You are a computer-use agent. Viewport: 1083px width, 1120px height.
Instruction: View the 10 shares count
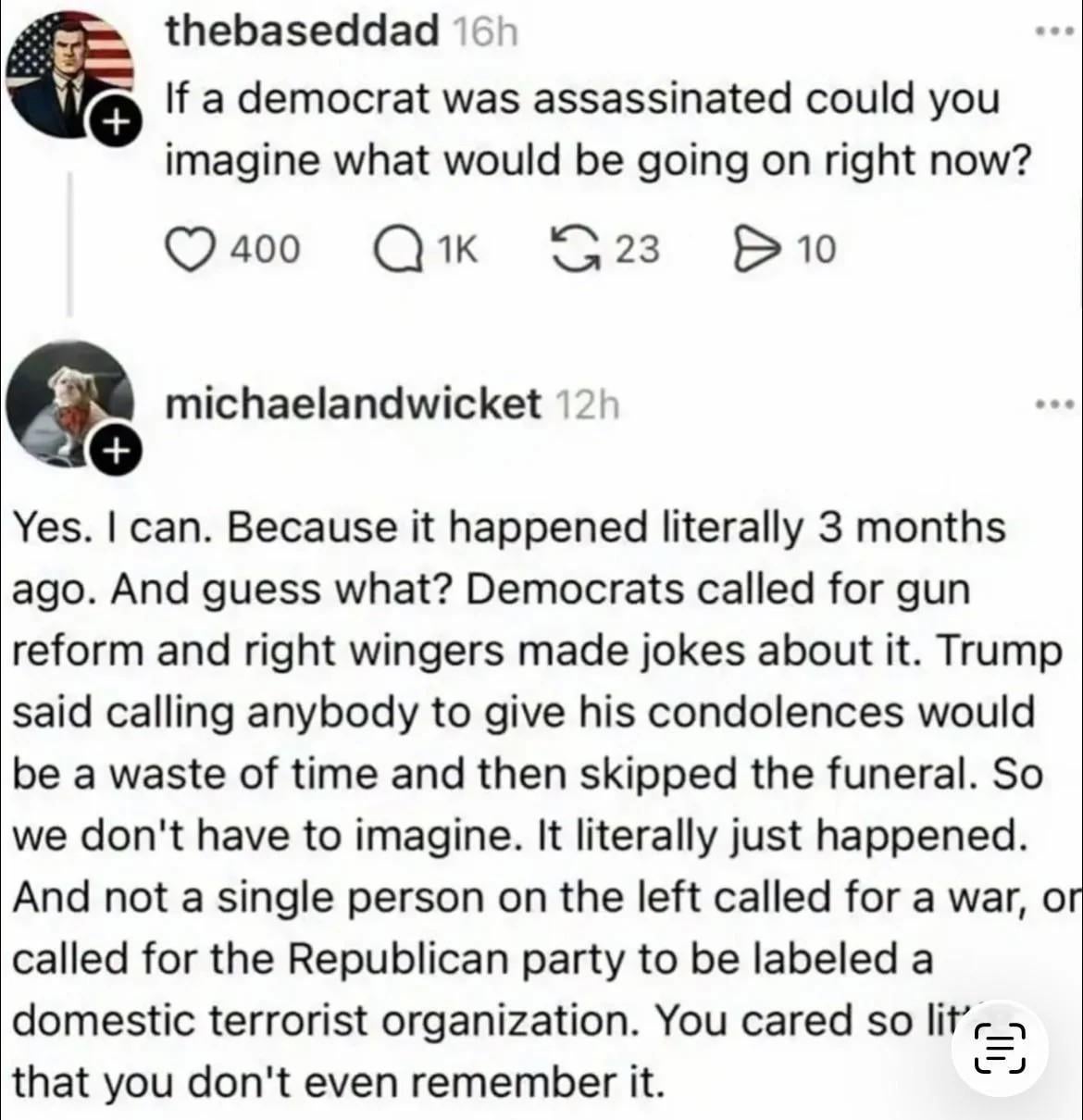click(815, 249)
